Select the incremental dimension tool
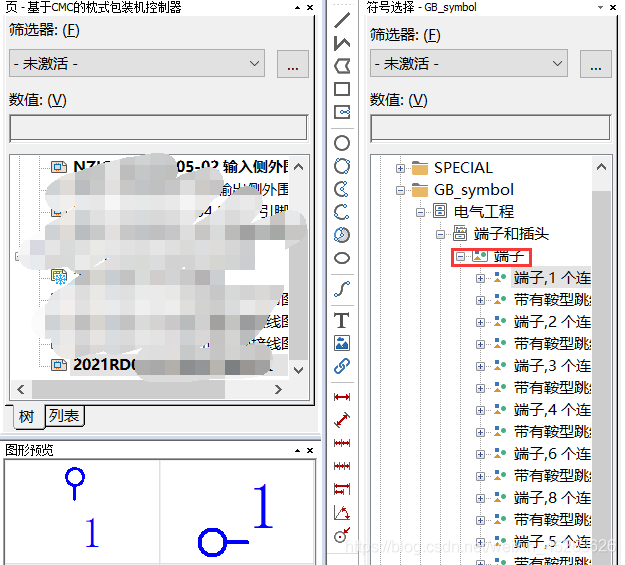Screen dimensions: 626x565 tap(342, 466)
